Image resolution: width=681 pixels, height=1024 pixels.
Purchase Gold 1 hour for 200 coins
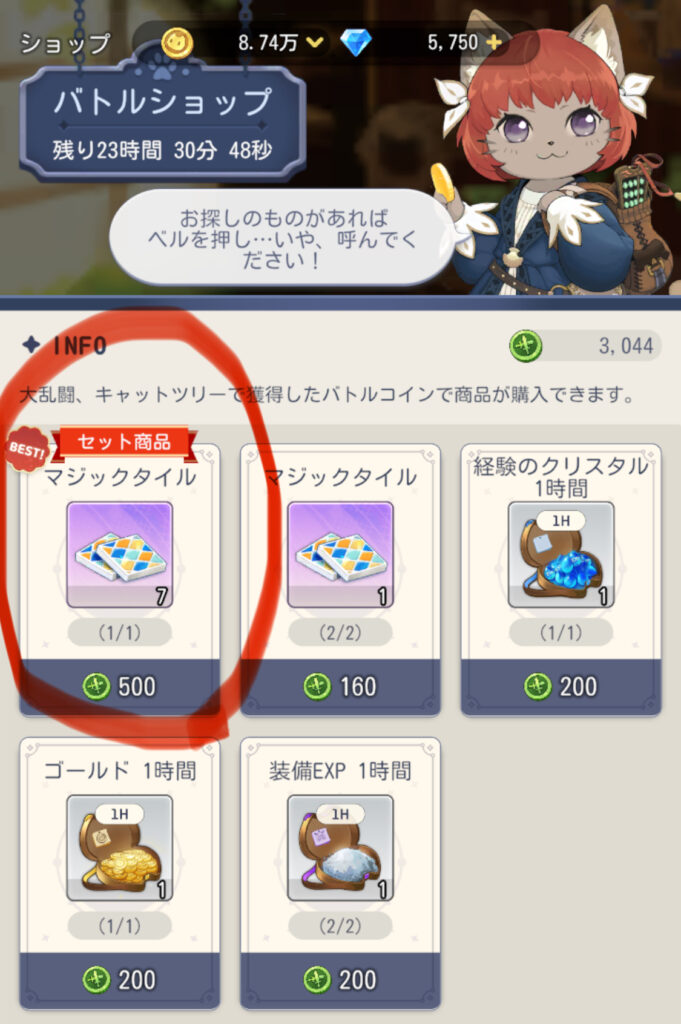click(119, 980)
